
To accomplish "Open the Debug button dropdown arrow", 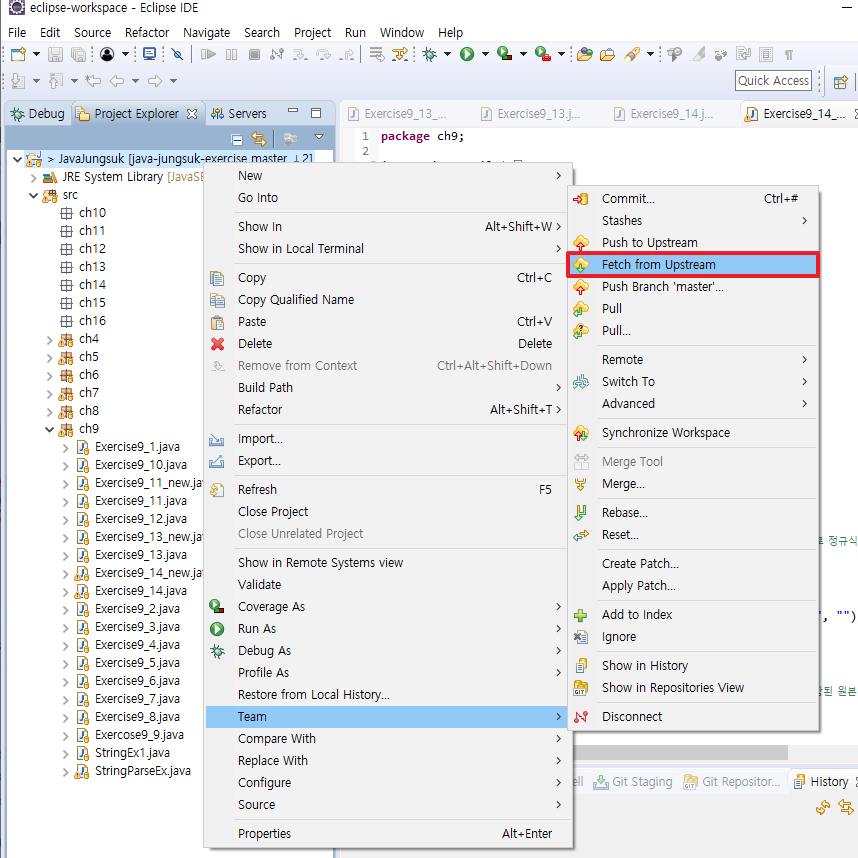I will 448,54.
